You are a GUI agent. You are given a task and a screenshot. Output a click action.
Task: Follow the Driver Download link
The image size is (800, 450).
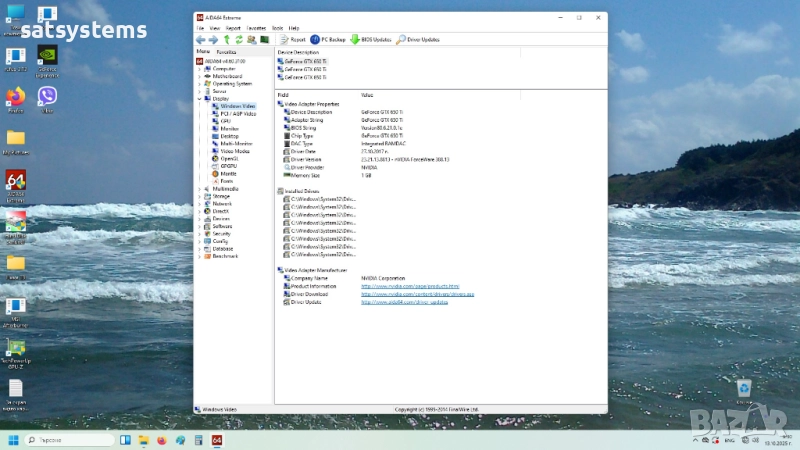coord(417,294)
